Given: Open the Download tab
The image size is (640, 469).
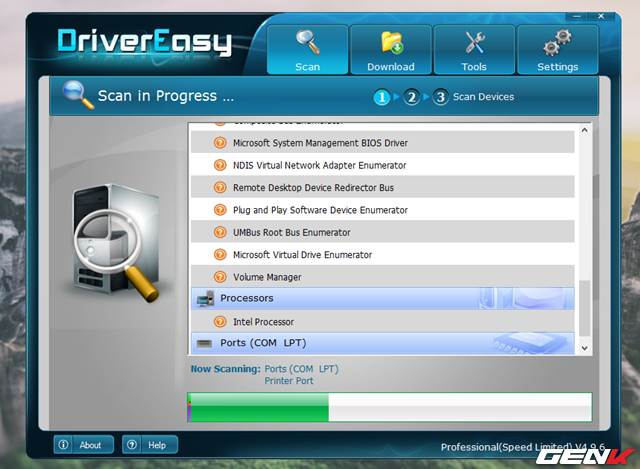Looking at the screenshot, I should (390, 50).
